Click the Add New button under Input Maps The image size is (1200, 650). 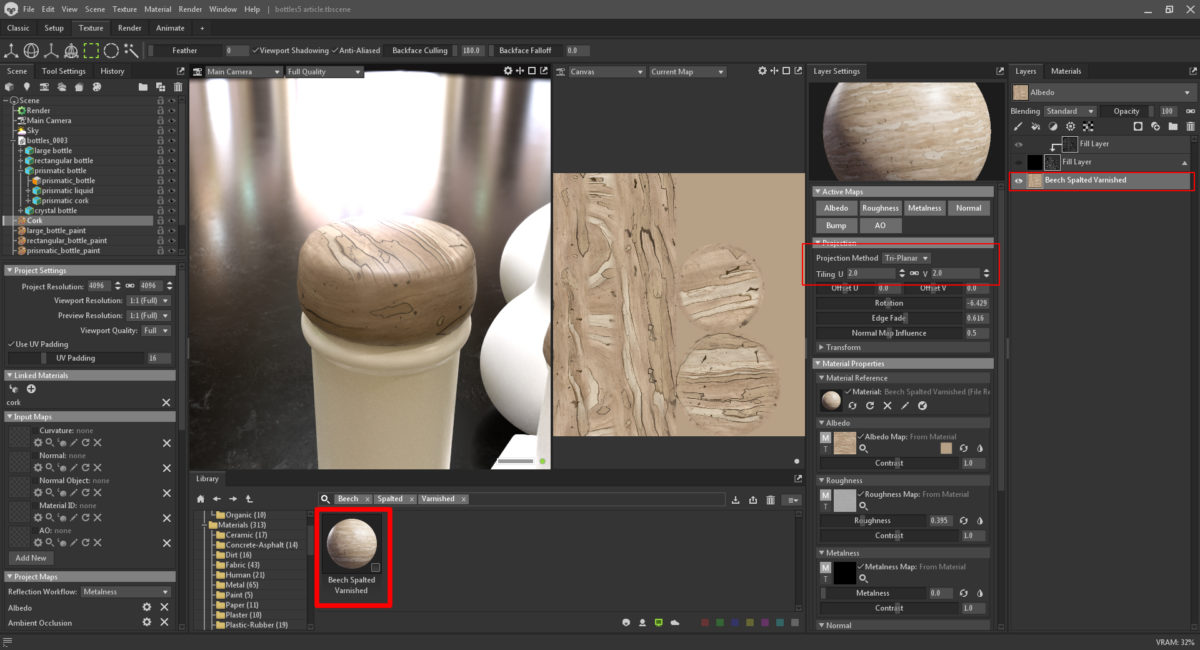(x=30, y=558)
